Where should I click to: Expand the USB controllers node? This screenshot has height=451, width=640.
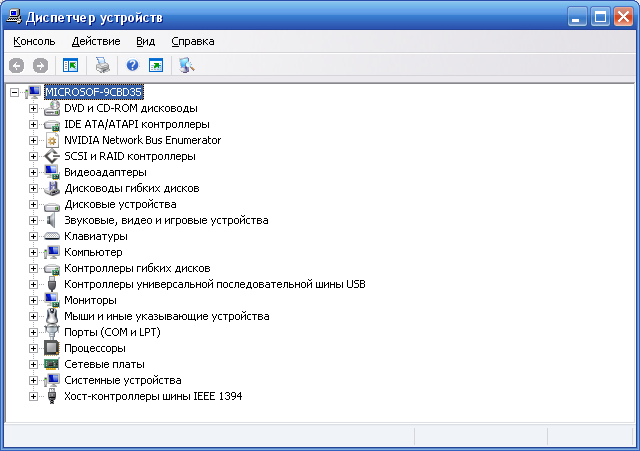[33, 284]
